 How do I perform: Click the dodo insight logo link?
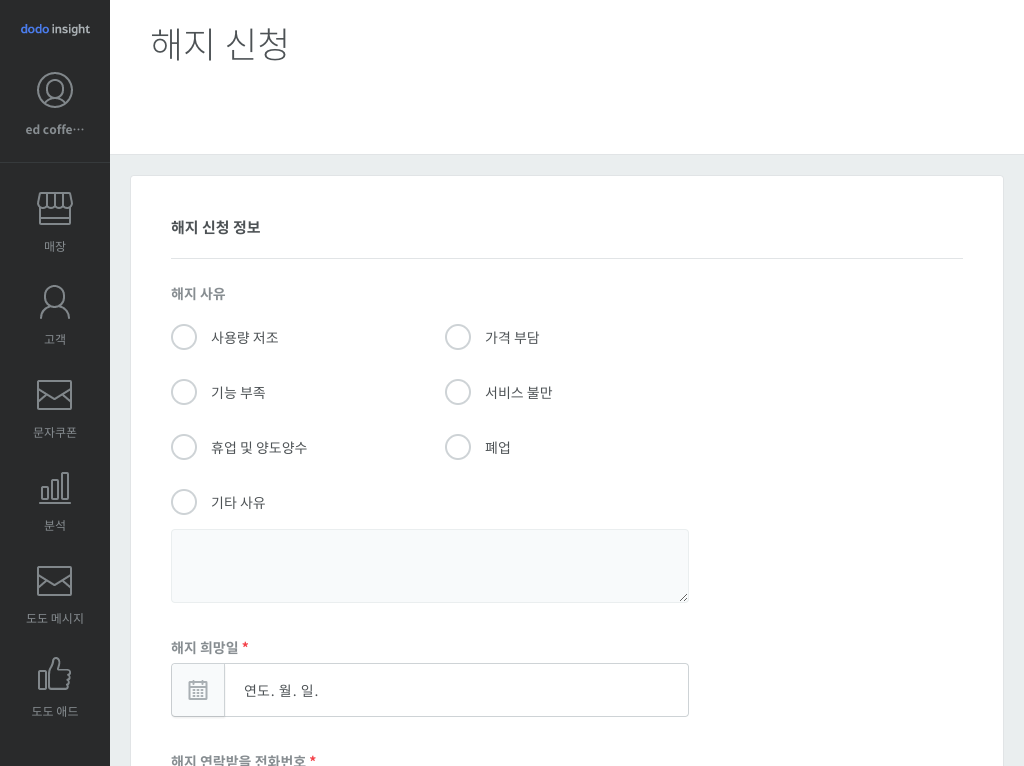point(55,29)
